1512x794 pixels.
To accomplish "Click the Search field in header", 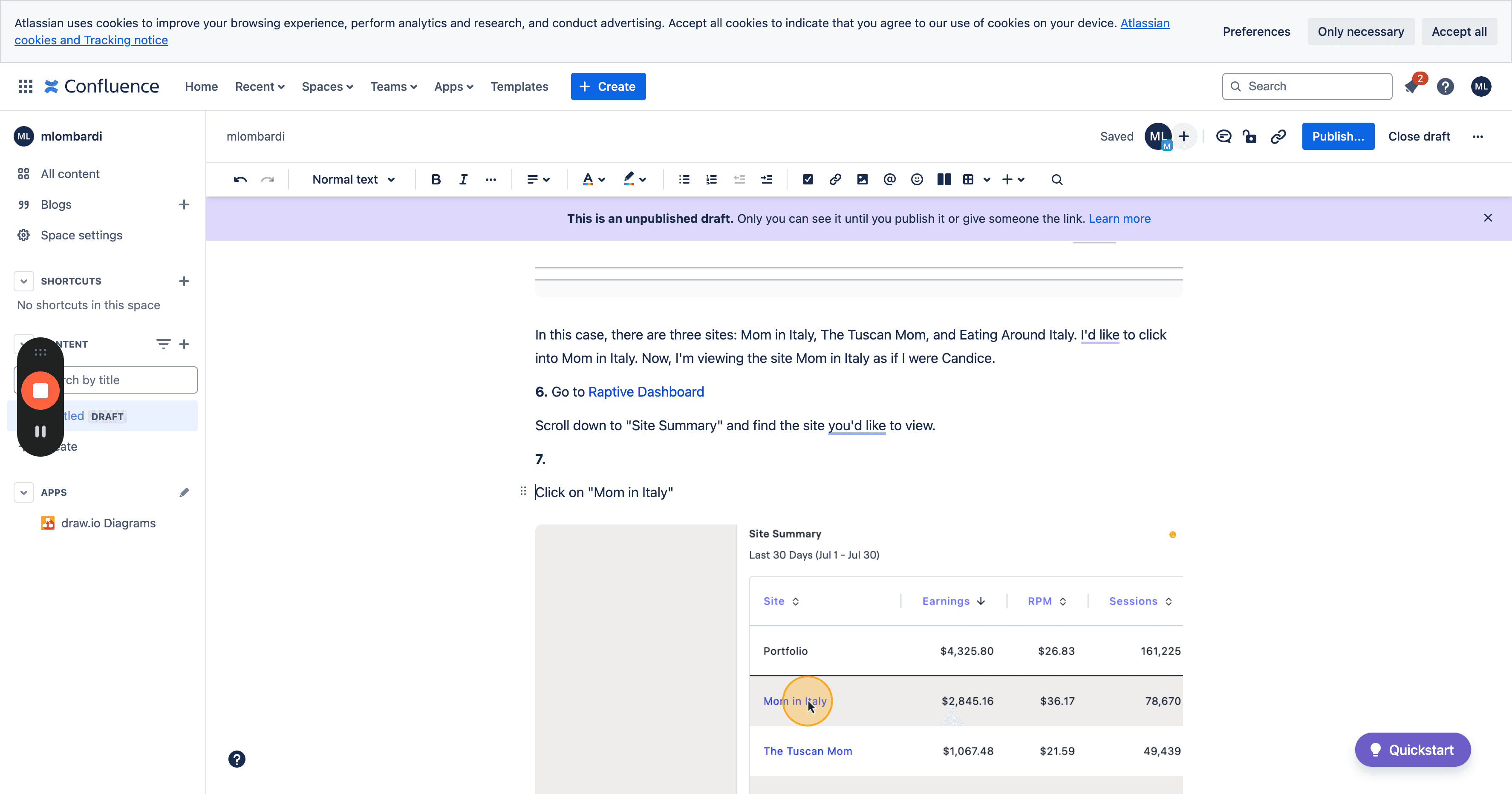I will [x=1307, y=87].
